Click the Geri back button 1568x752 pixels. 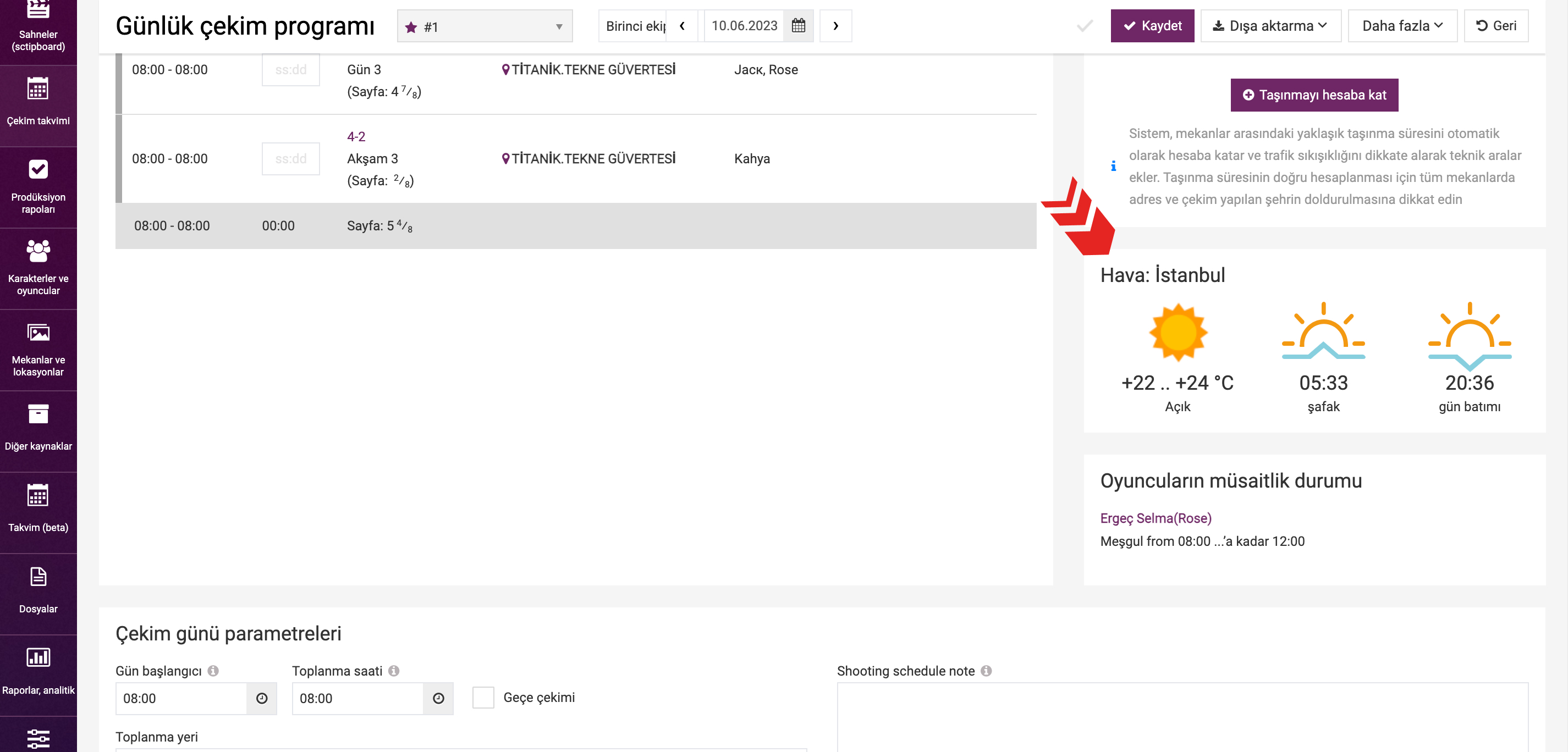click(x=1495, y=25)
